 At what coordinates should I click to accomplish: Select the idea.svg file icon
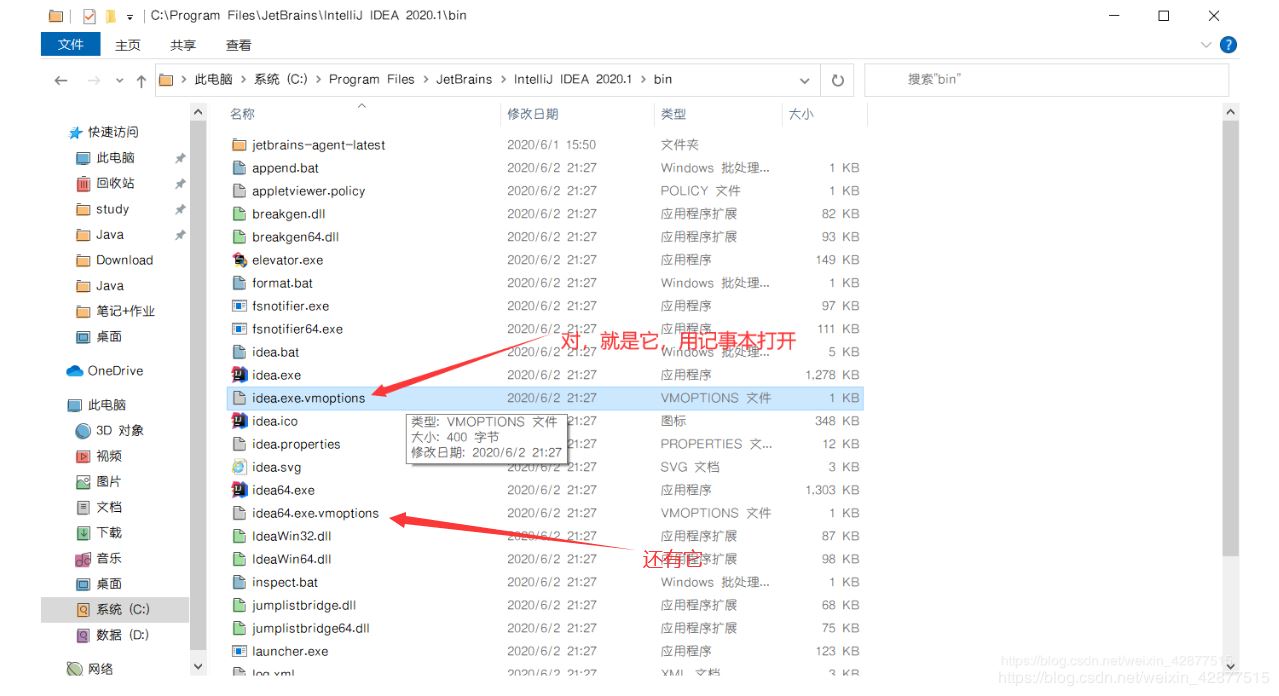pos(239,467)
